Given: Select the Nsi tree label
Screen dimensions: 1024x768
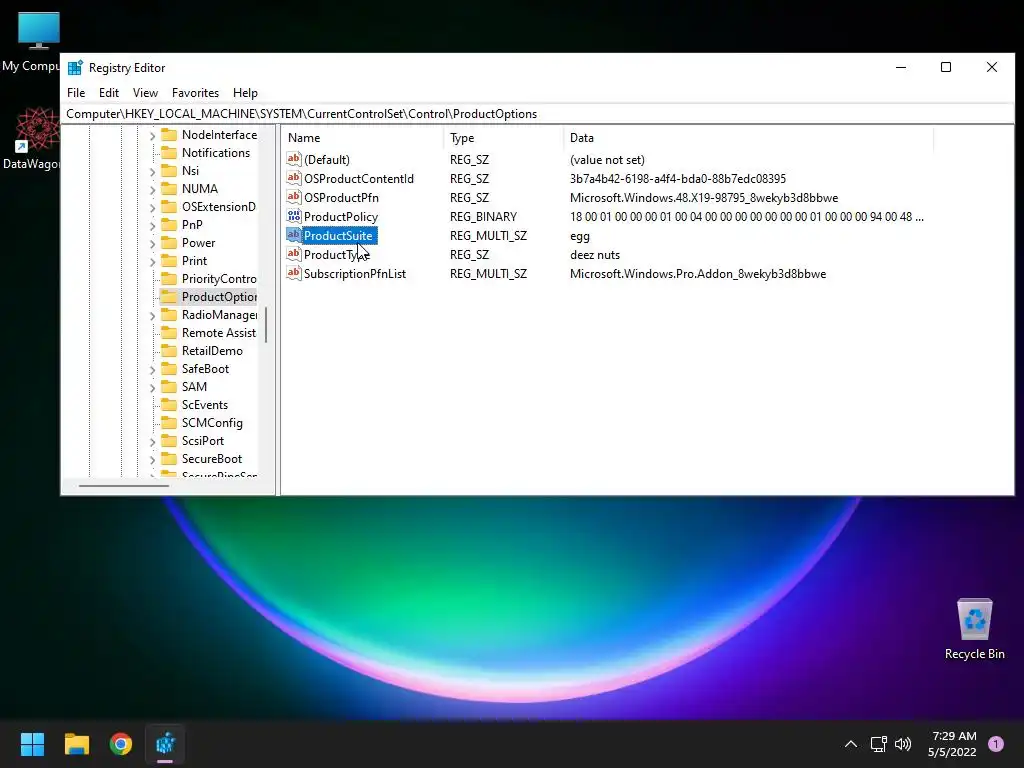Looking at the screenshot, I should [191, 171].
